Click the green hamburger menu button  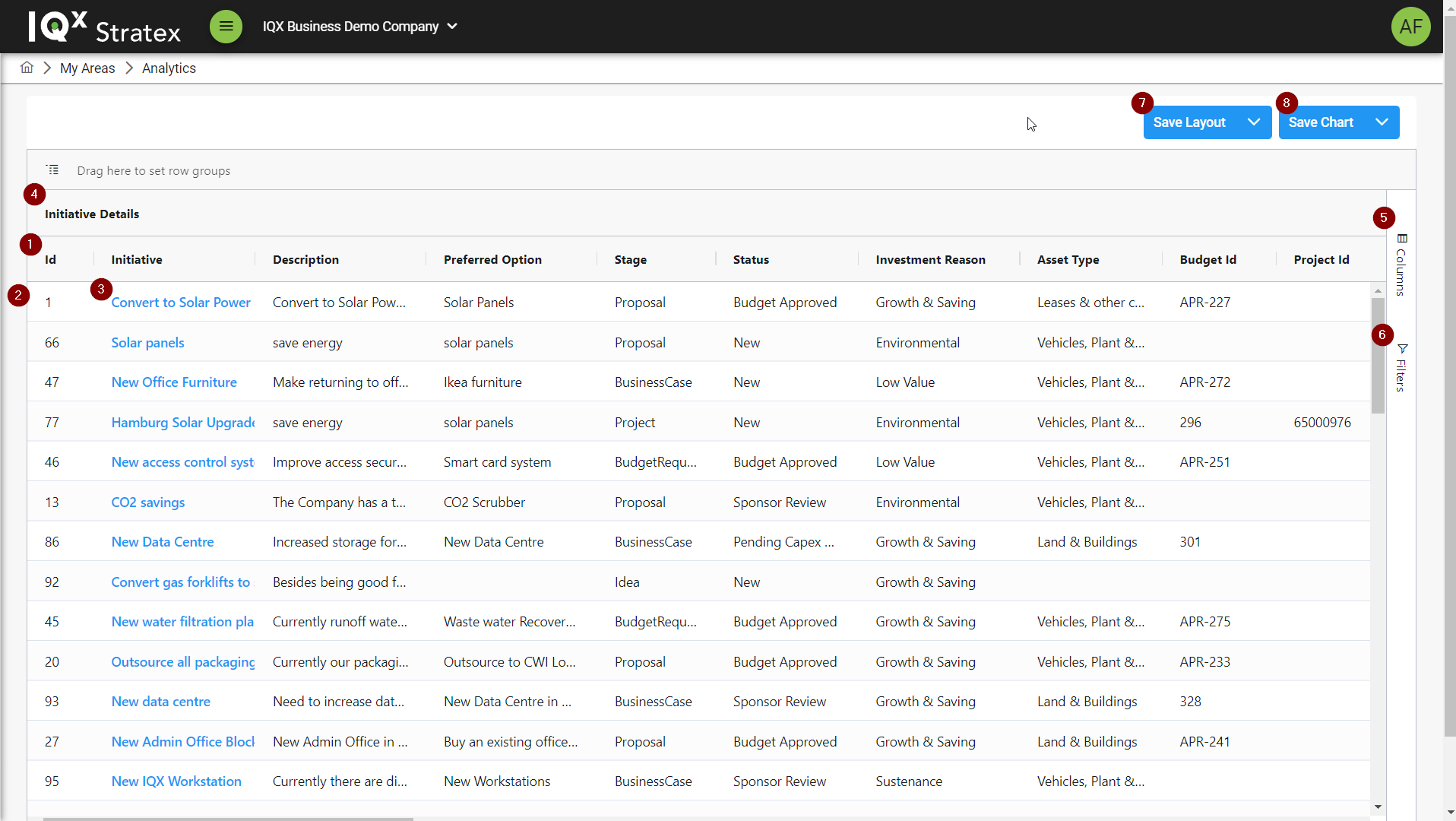tap(226, 27)
